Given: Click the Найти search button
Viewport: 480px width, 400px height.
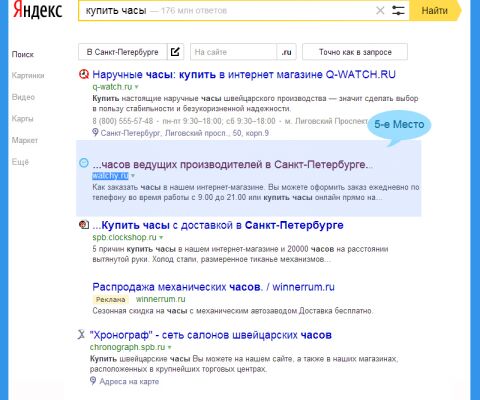Looking at the screenshot, I should pyautogui.click(x=434, y=11).
